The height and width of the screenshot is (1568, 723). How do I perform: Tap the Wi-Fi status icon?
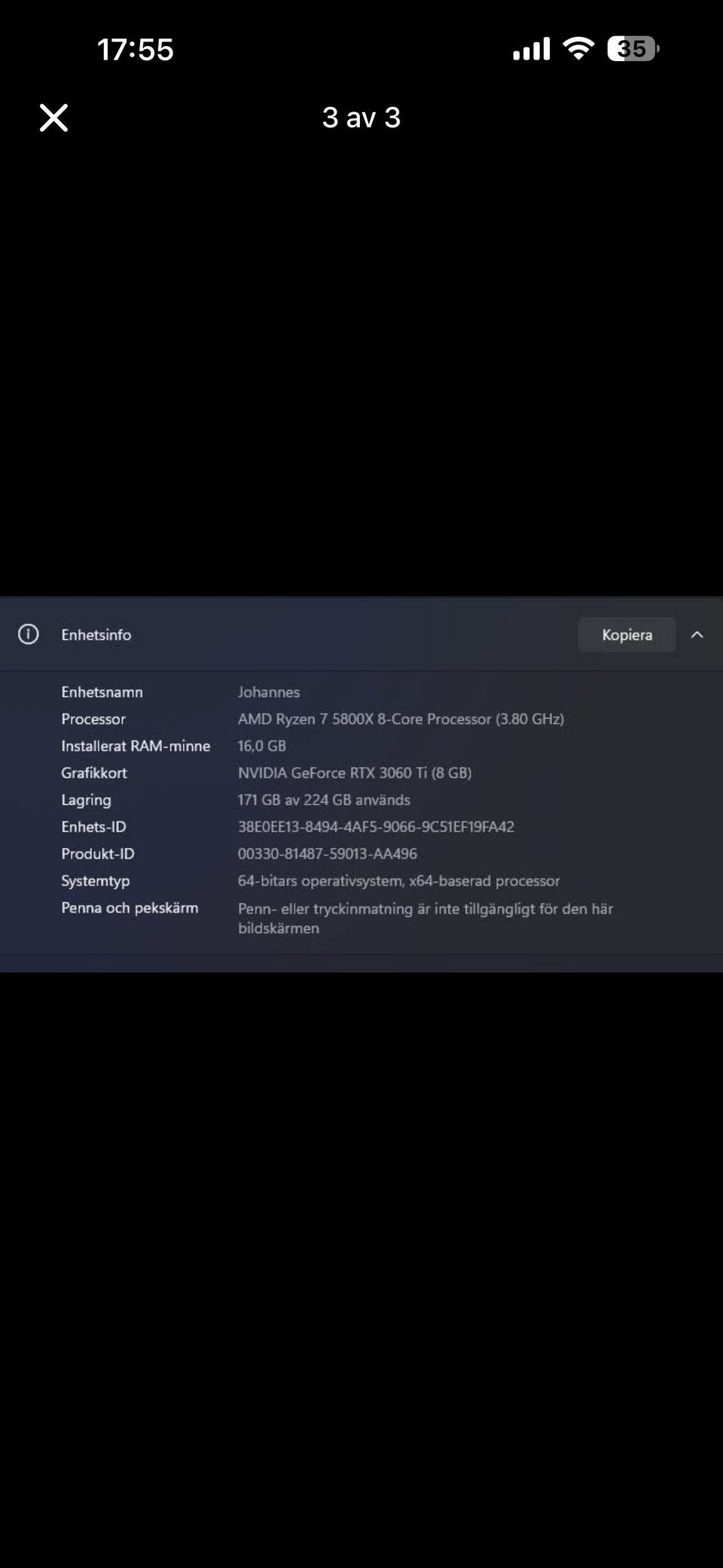click(x=578, y=49)
